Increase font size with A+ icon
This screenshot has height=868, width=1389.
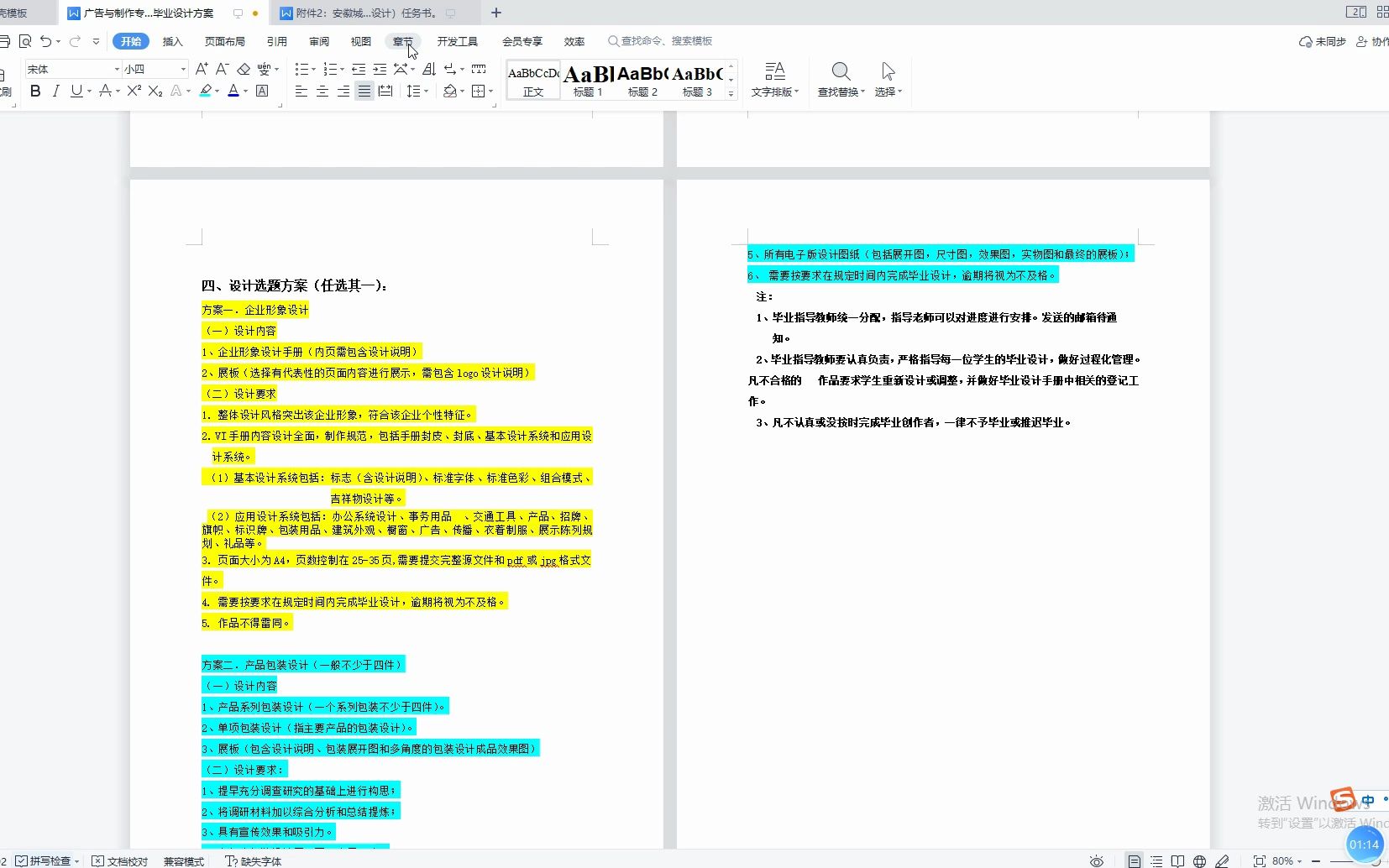point(202,69)
